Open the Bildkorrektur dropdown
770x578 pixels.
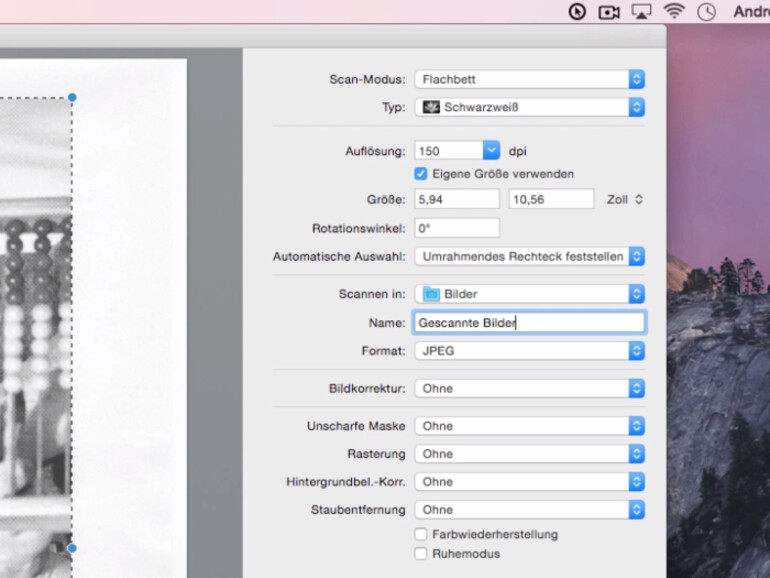[x=529, y=388]
